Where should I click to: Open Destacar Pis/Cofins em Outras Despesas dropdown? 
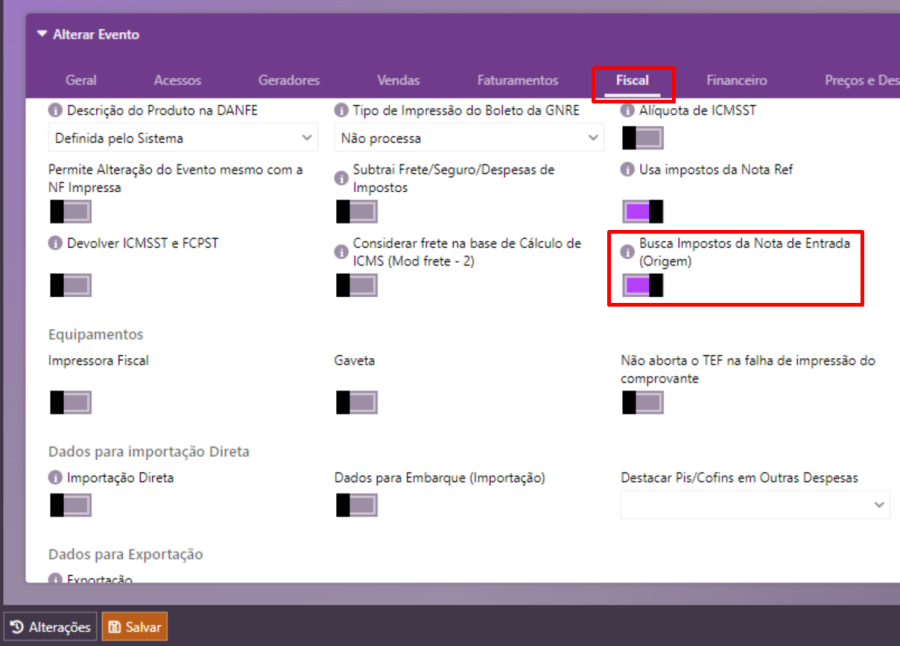(755, 505)
